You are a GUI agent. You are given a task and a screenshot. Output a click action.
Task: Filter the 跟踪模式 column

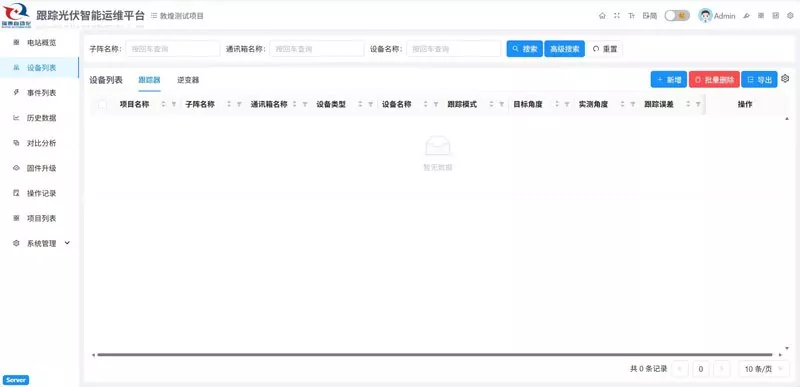point(501,104)
